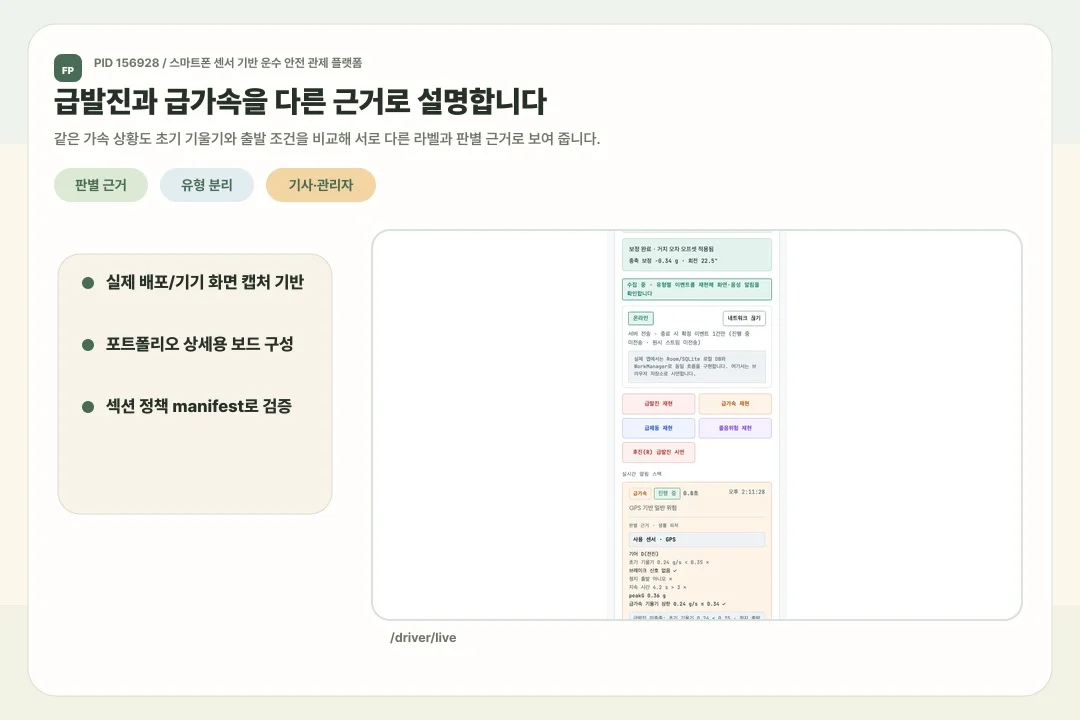Click the green FP logo badge
This screenshot has height=720, width=1080.
pos(68,68)
